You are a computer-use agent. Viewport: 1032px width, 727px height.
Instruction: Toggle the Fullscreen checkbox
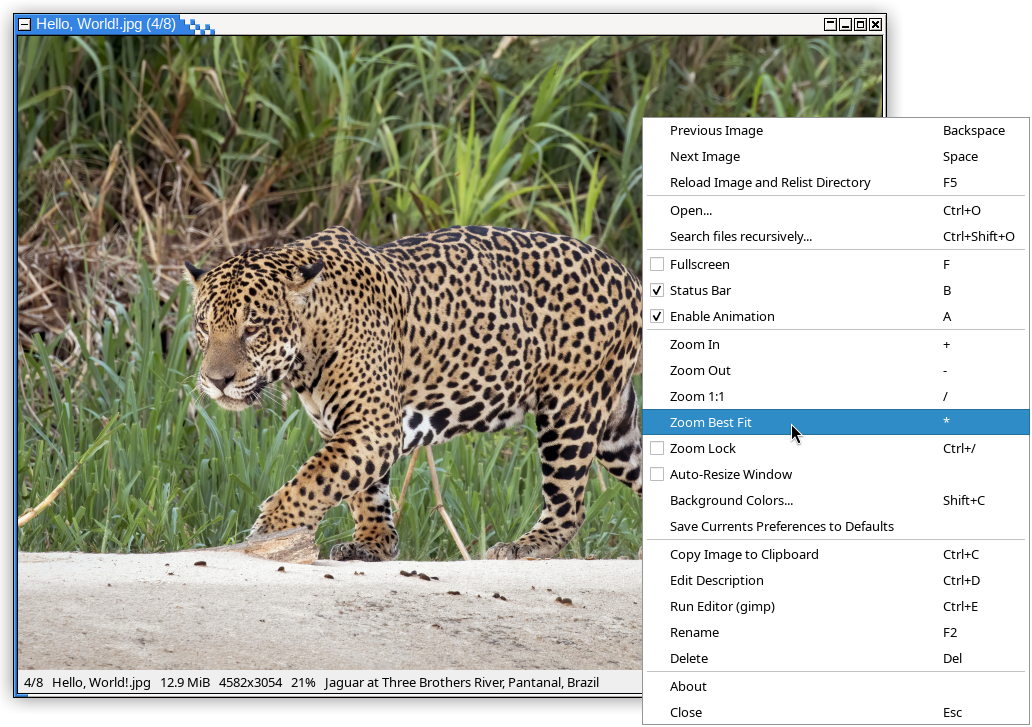(657, 264)
